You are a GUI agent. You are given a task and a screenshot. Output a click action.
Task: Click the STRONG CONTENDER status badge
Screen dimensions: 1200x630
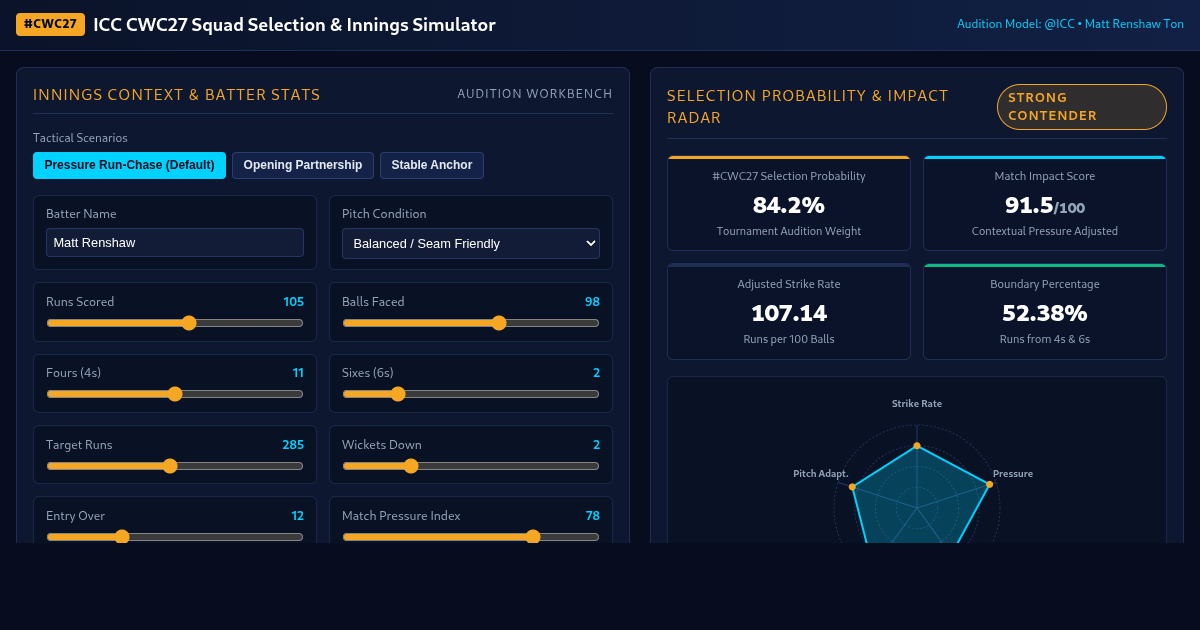click(x=1082, y=107)
